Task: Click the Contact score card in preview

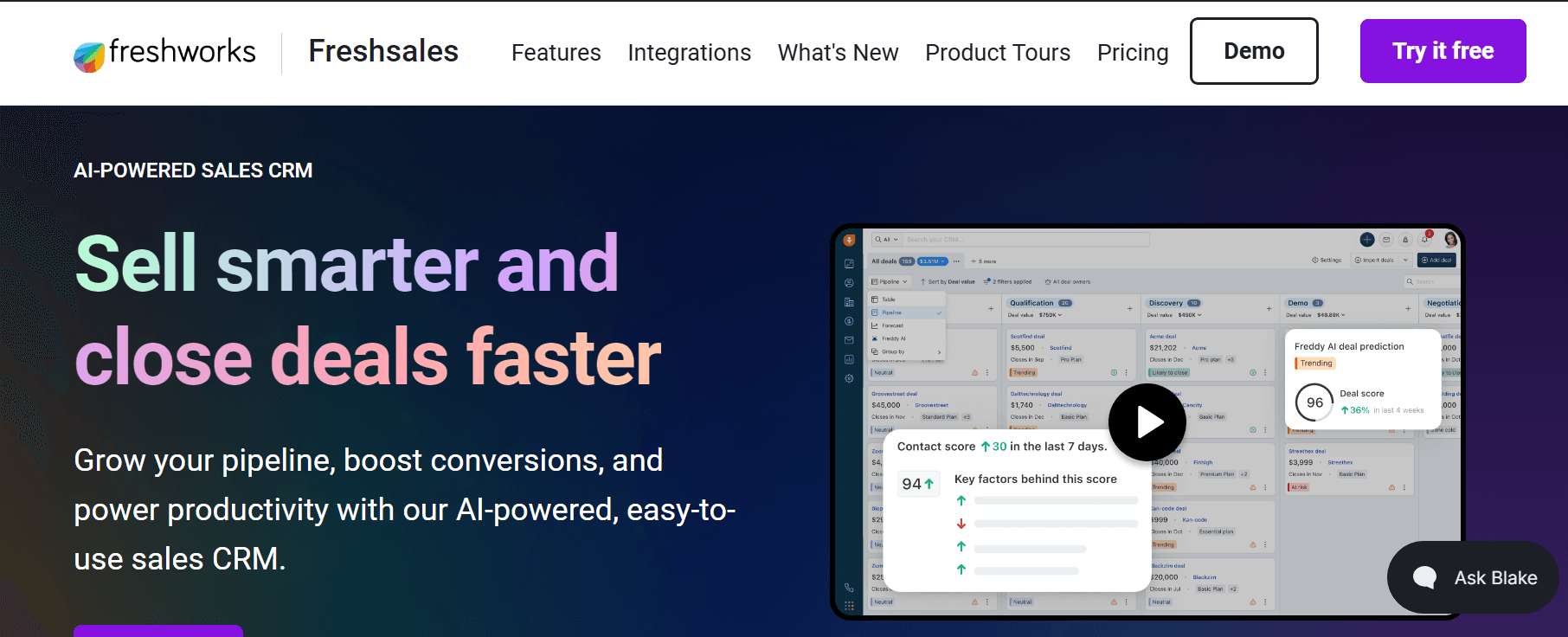Action: pyautogui.click(x=1017, y=511)
